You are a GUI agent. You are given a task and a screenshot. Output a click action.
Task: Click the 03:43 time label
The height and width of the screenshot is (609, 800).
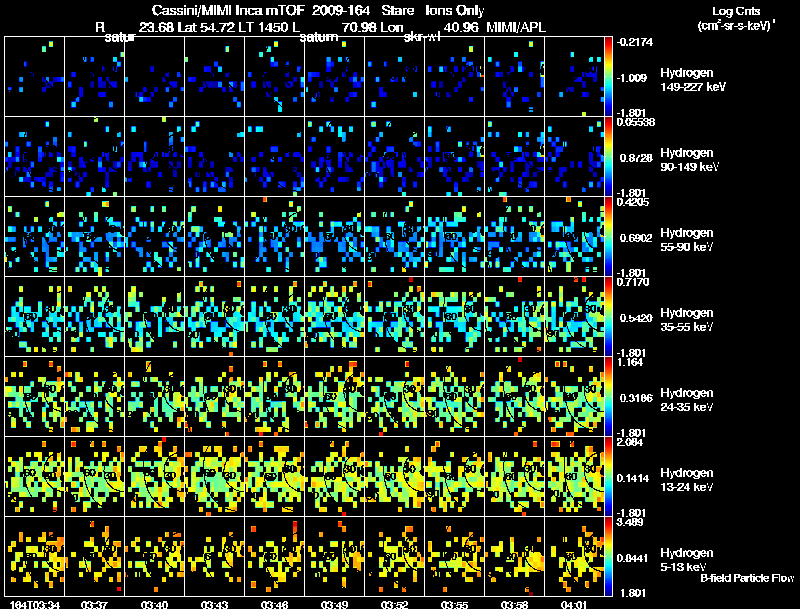(x=214, y=605)
